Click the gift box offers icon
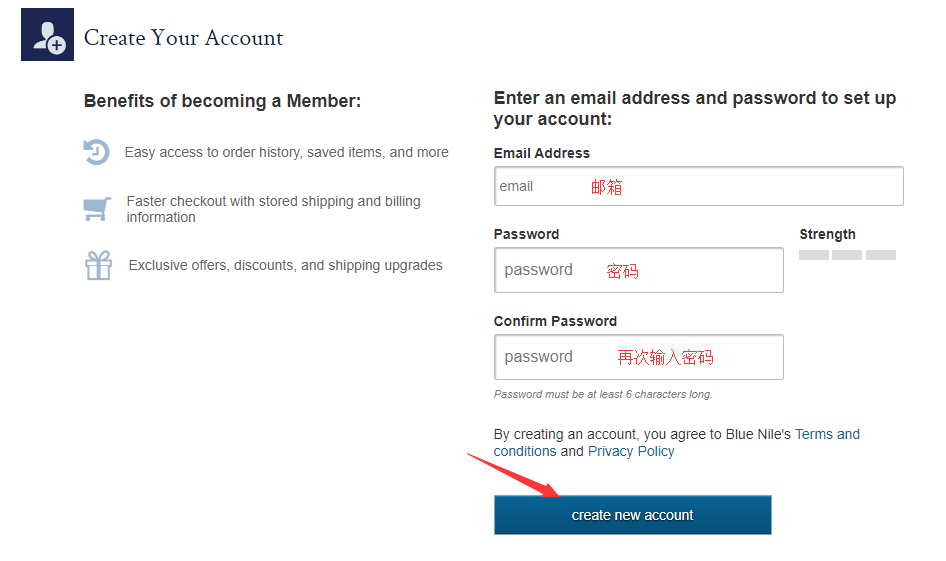This screenshot has width=946, height=561. coord(98,266)
